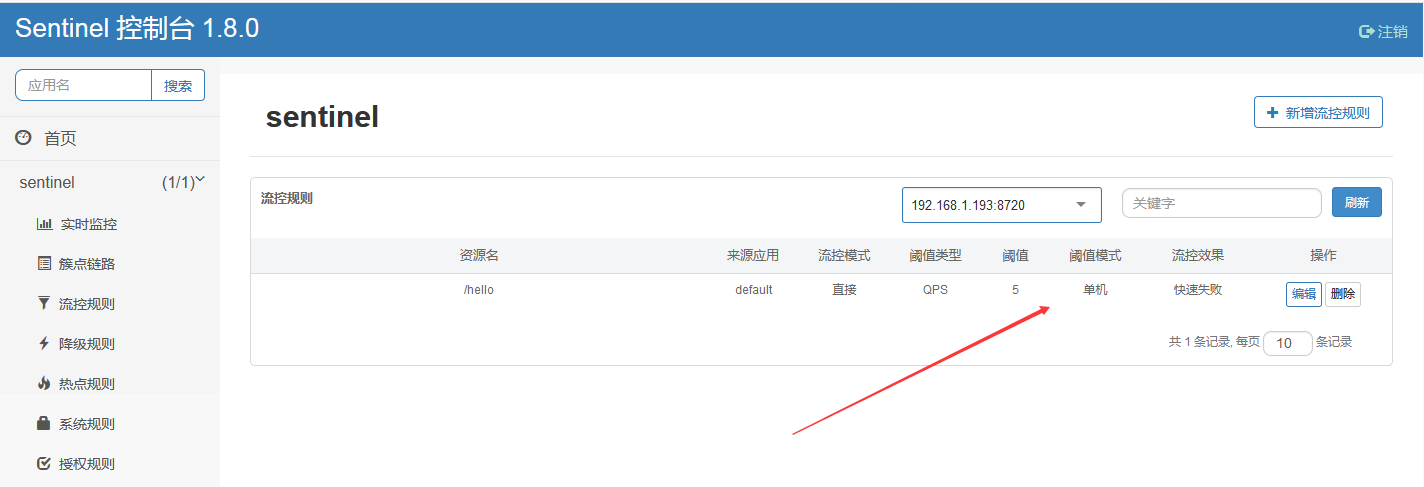Click the default source app cell
The image size is (1424, 487).
[754, 290]
